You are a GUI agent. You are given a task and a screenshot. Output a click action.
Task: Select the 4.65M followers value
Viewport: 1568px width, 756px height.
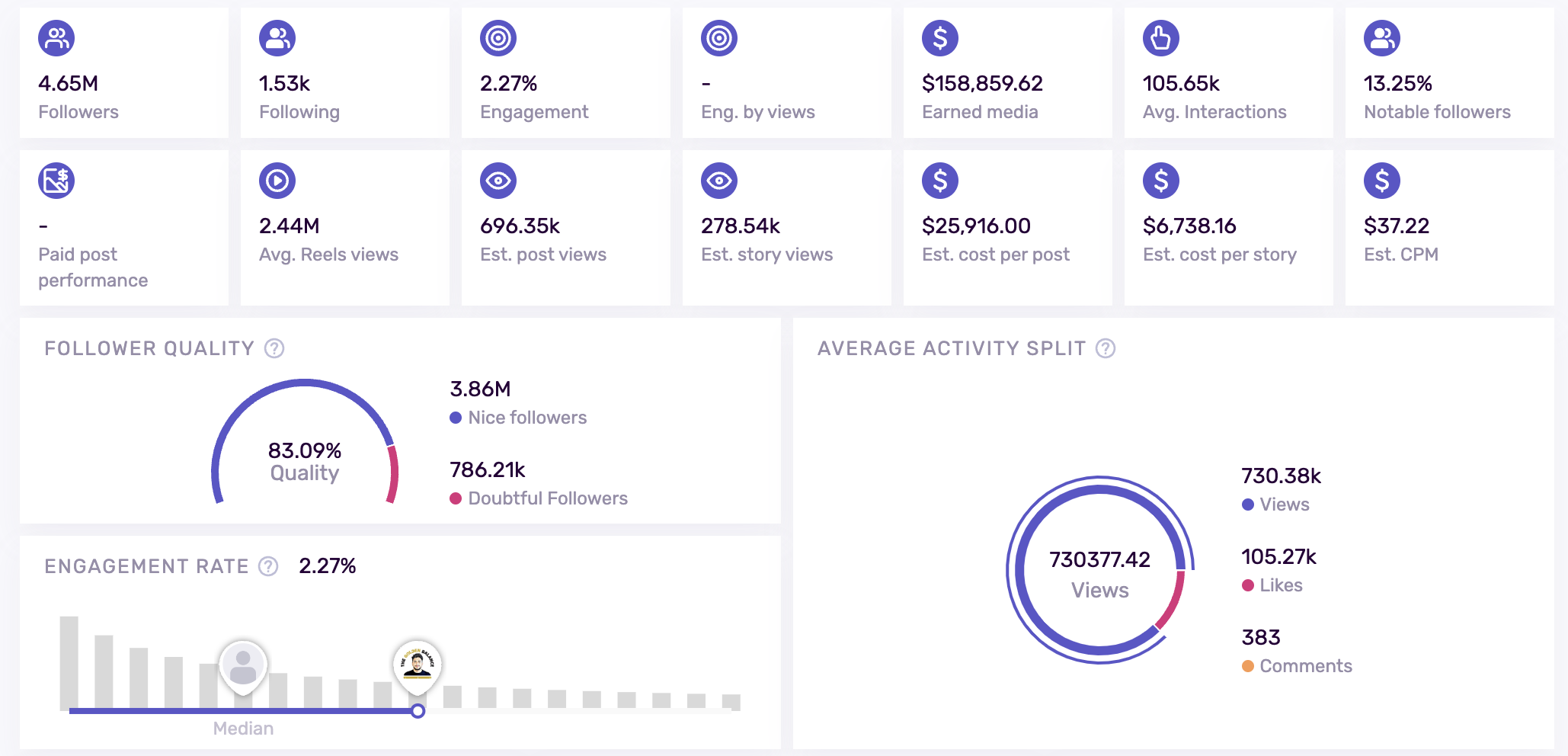point(69,83)
